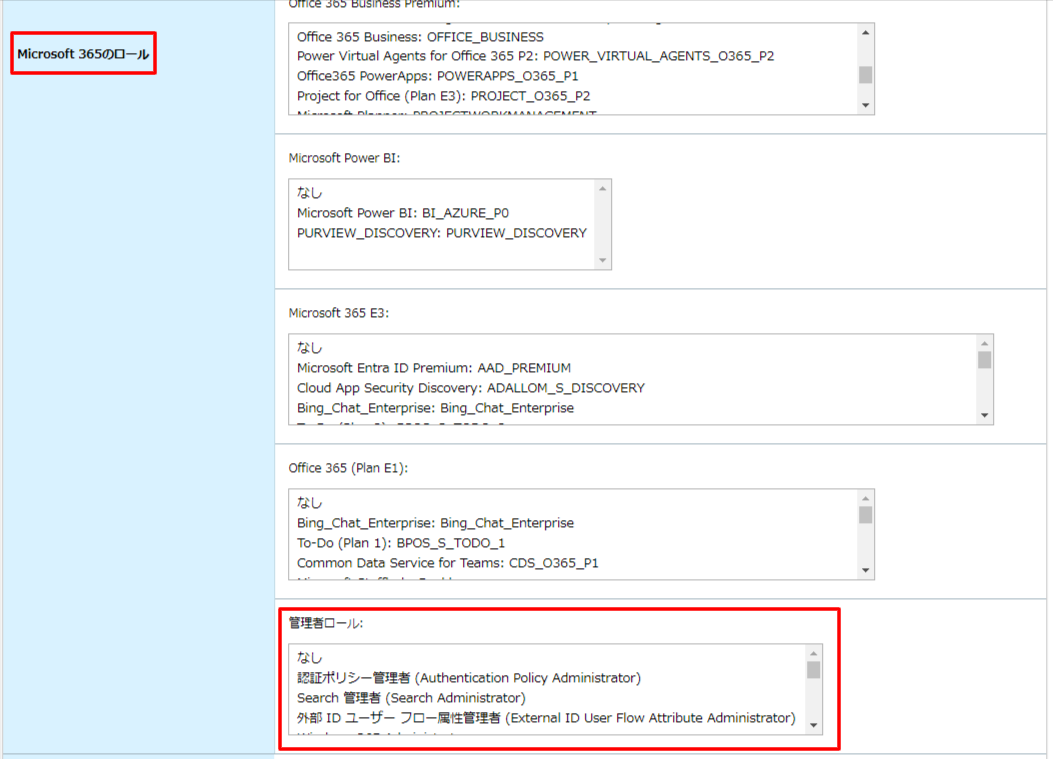Select Microsoft Entra ID Premium: AAD_PREMIUM

click(x=434, y=368)
